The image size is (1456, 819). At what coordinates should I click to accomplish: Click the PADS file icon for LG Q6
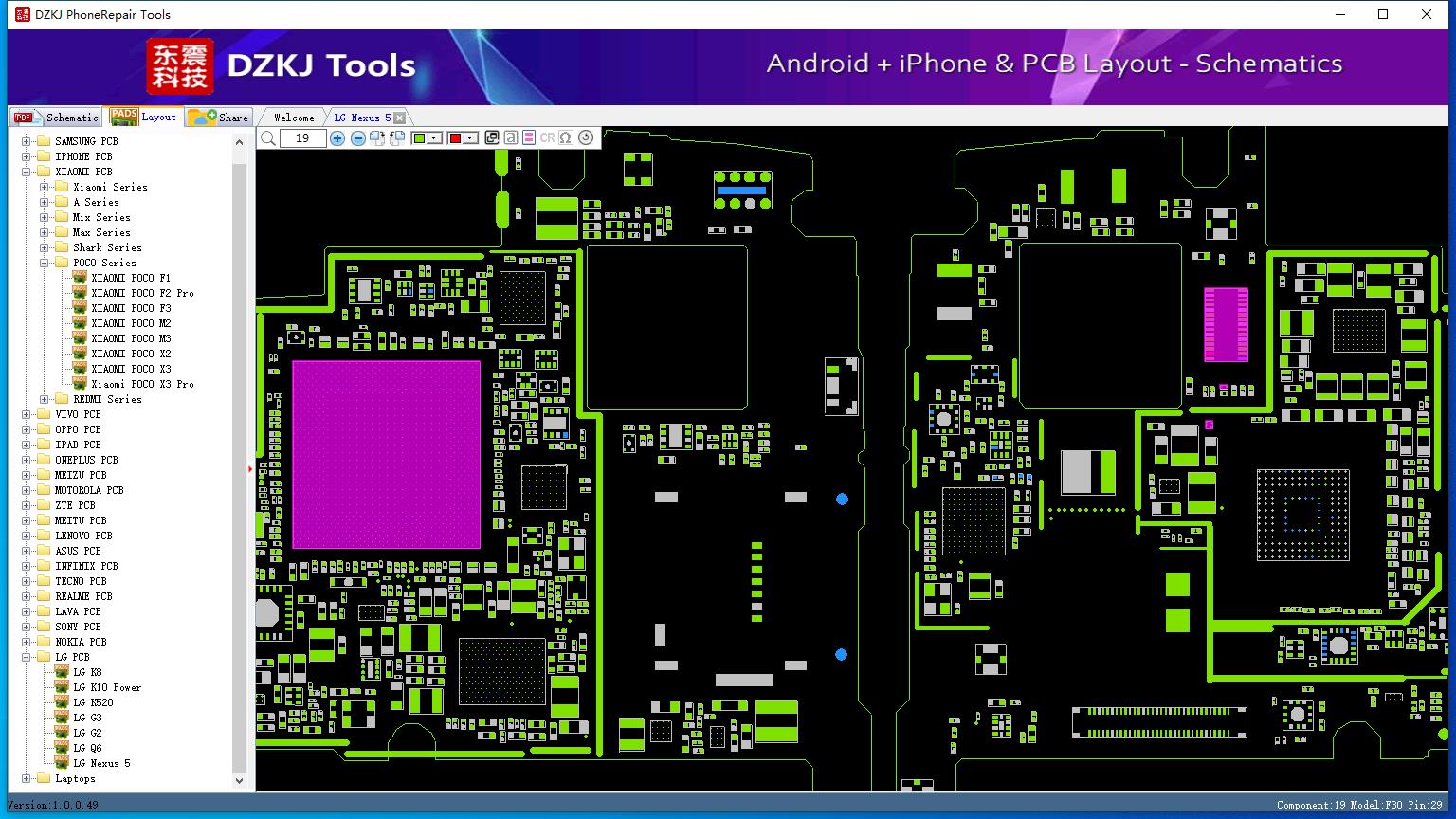click(63, 748)
